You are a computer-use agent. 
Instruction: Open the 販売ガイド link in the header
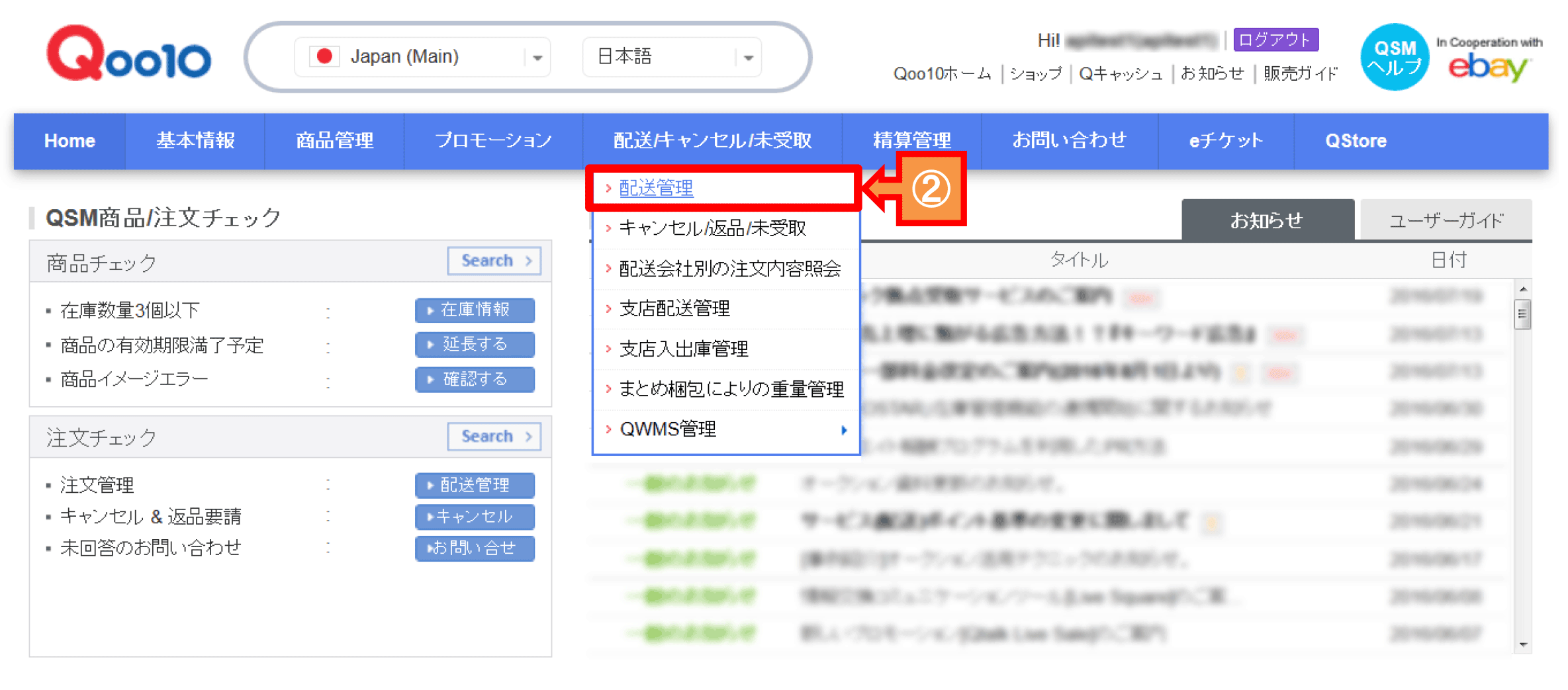[x=1300, y=73]
